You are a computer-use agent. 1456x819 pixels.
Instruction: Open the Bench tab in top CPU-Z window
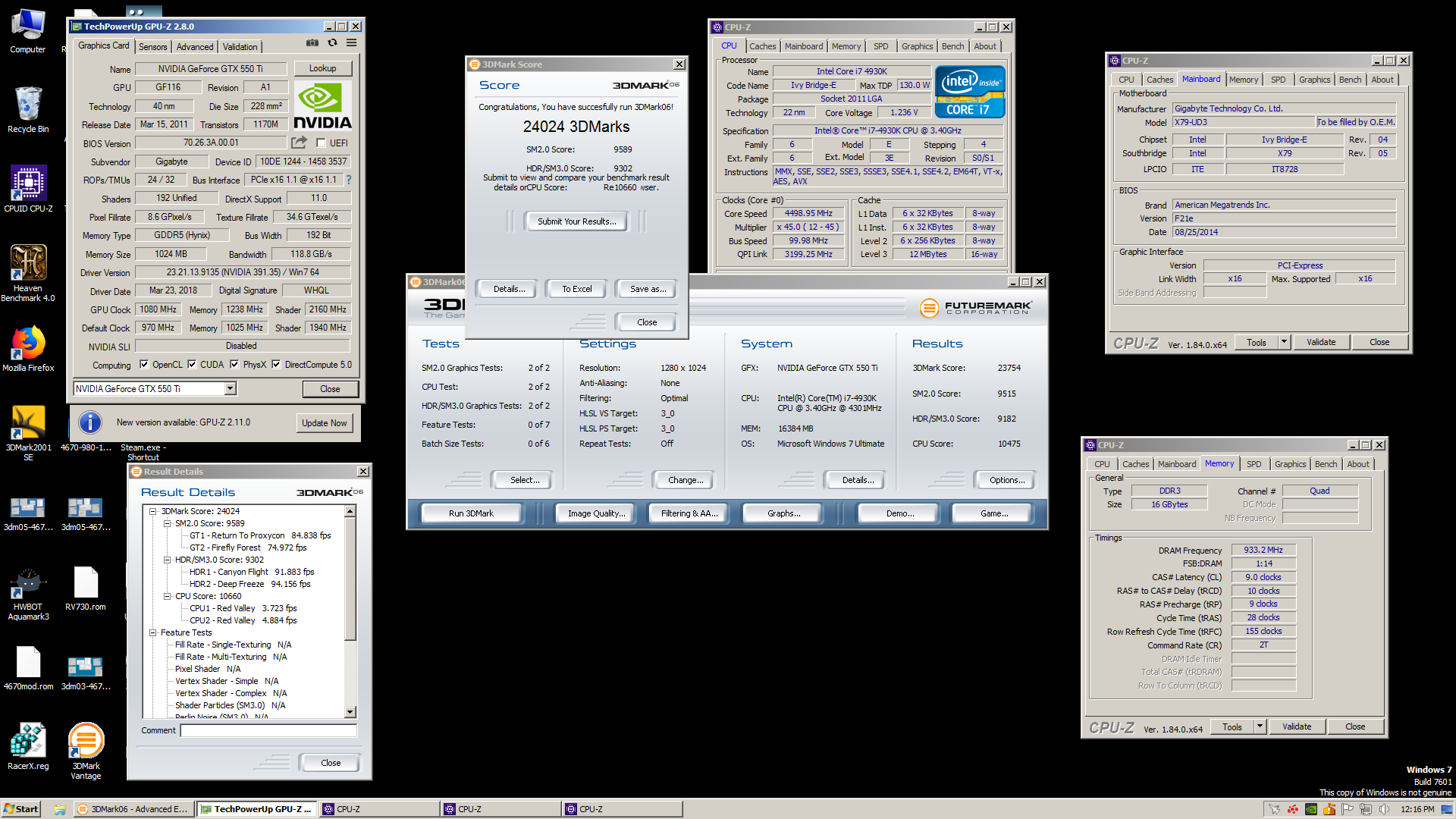point(952,46)
